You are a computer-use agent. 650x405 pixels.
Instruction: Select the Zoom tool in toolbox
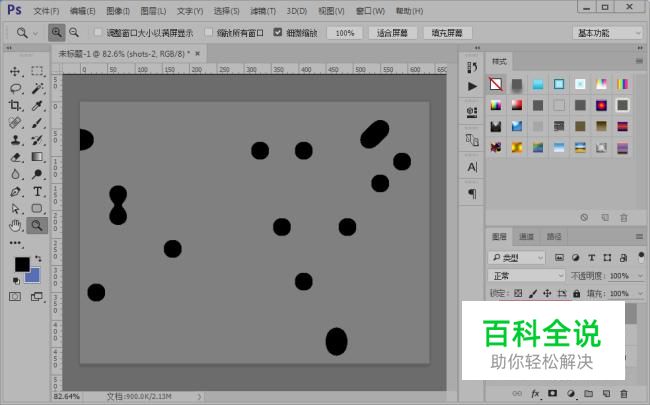click(x=37, y=226)
